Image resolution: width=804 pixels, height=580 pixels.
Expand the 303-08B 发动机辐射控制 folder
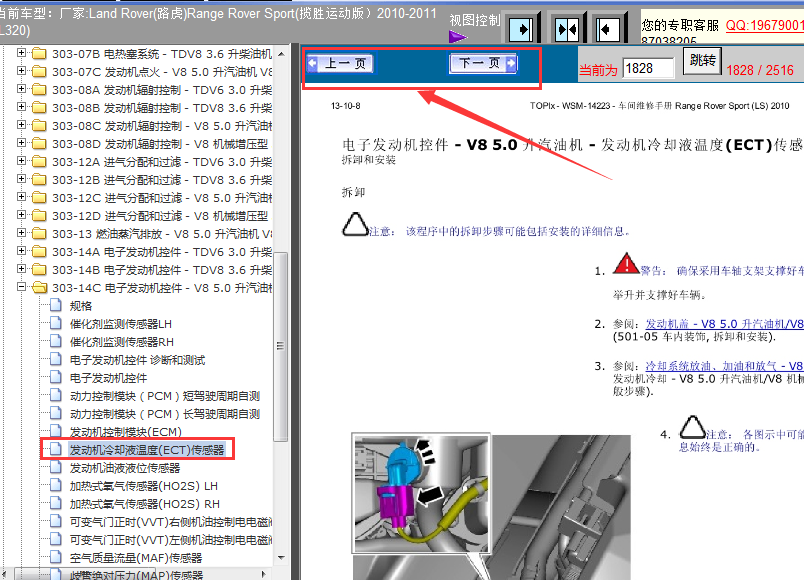[21, 107]
